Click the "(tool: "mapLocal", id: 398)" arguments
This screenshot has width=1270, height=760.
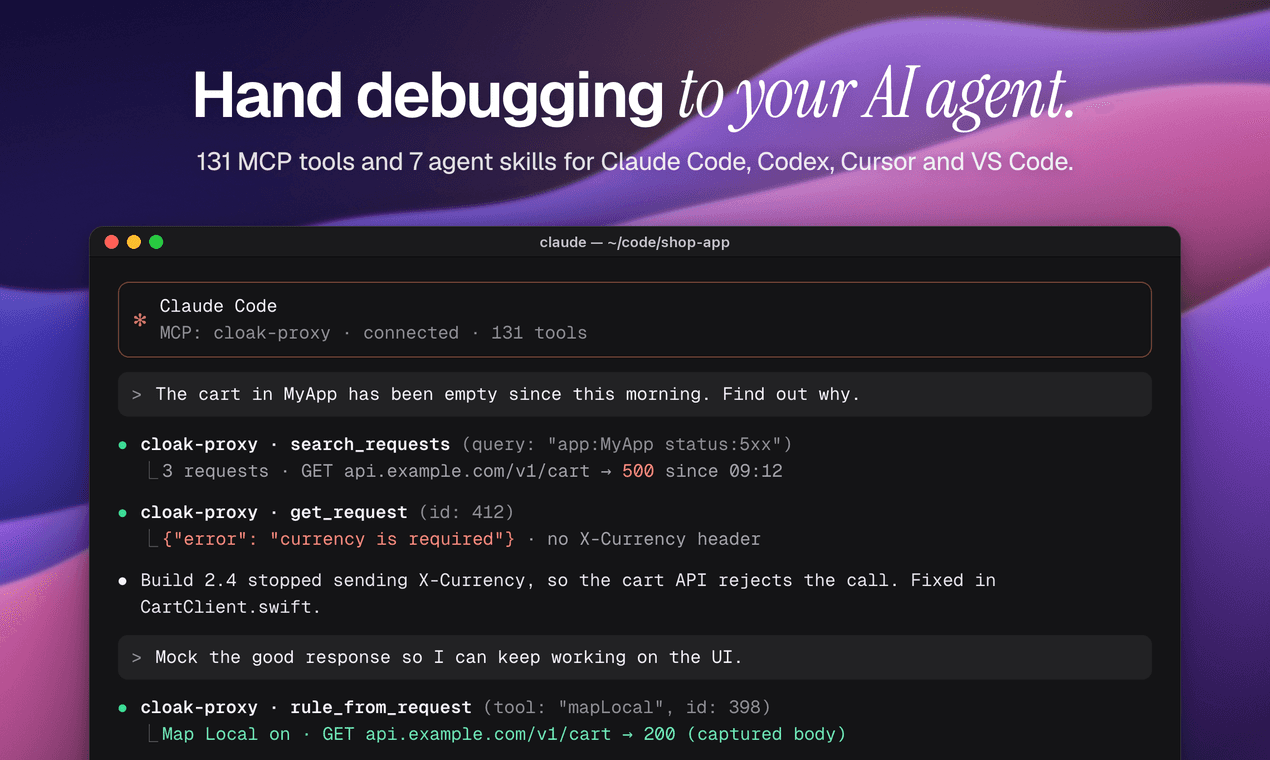pos(627,707)
